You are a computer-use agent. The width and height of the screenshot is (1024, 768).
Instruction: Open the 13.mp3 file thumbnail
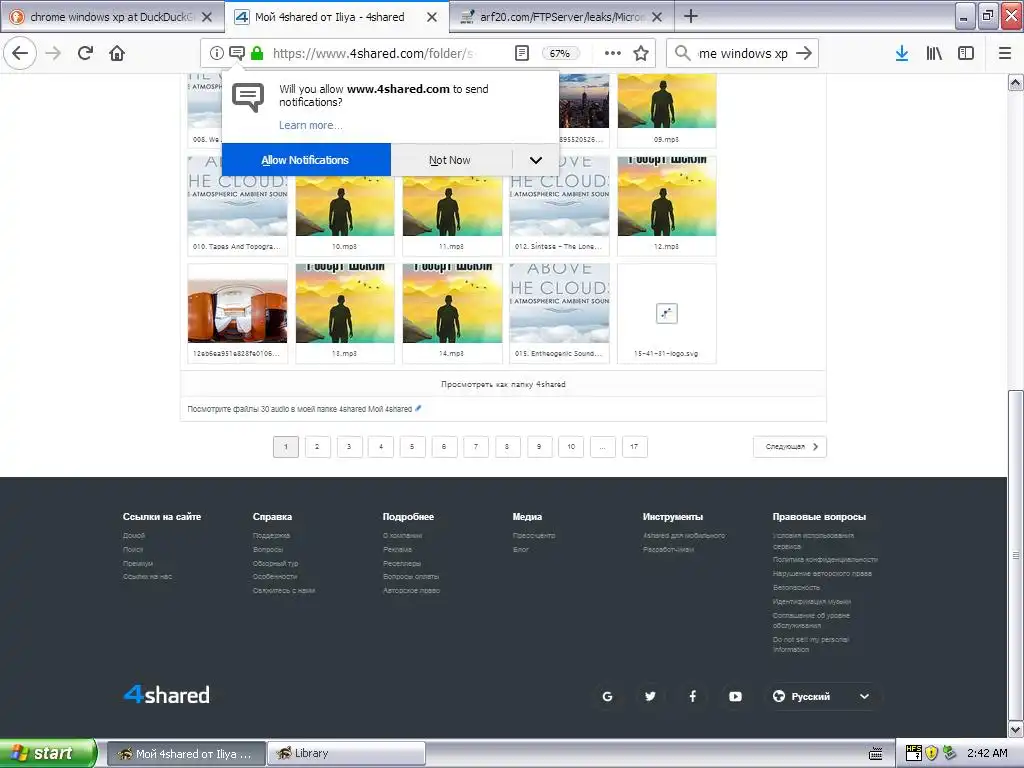345,313
